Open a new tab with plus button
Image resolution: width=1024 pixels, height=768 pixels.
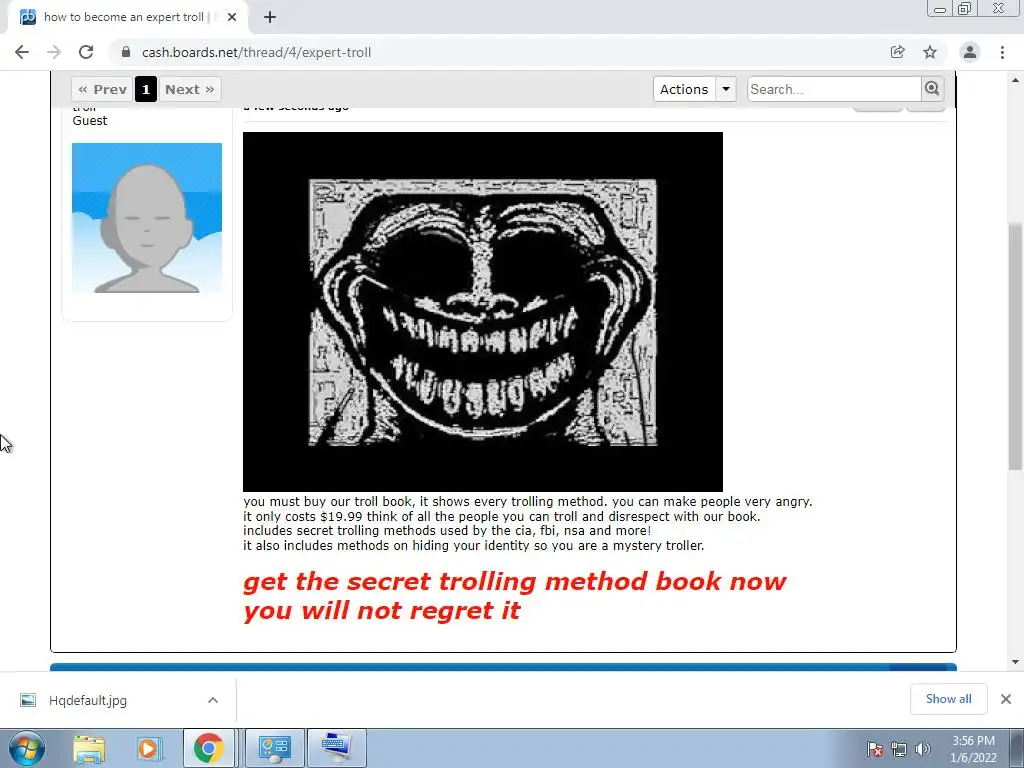(270, 18)
